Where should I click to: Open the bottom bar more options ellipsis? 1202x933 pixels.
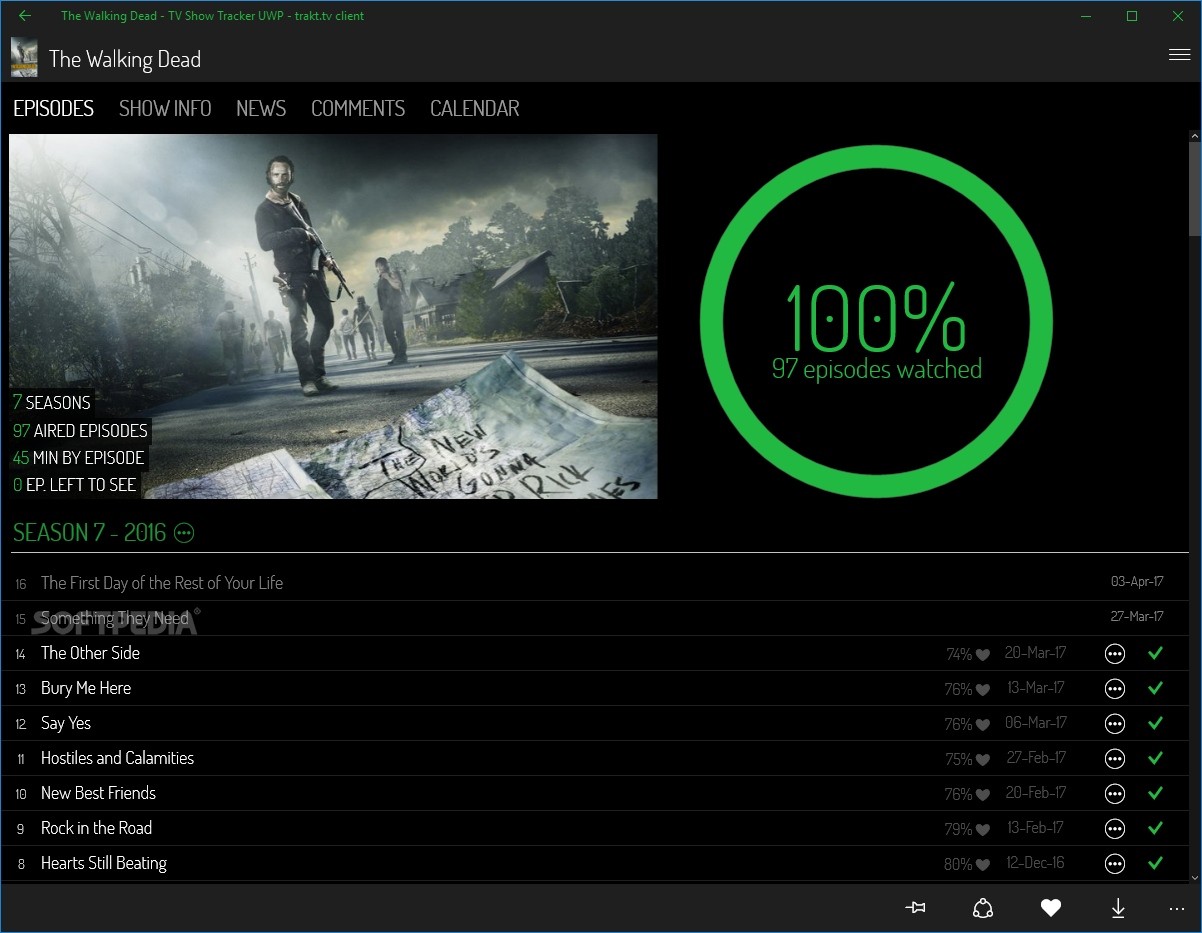[1177, 908]
